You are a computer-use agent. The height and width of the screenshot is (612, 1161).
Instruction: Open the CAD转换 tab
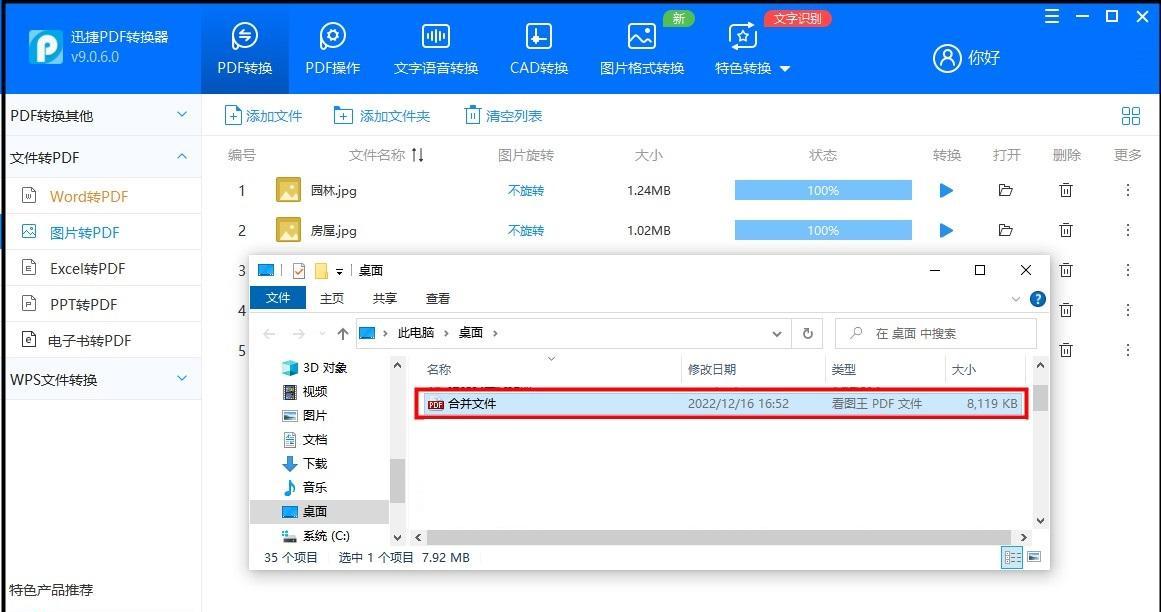point(538,48)
